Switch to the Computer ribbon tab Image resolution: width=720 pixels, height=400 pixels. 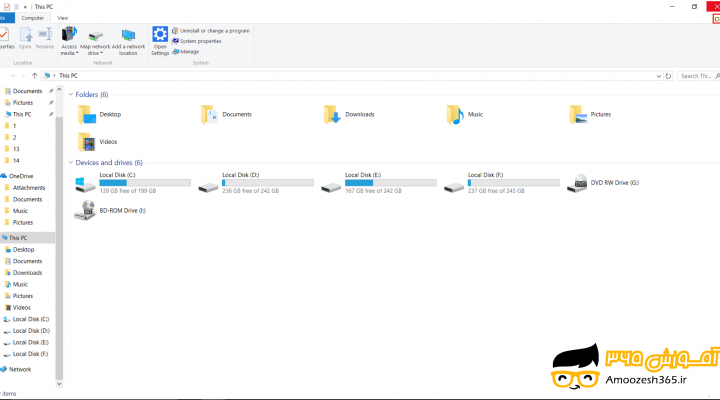[x=33, y=18]
